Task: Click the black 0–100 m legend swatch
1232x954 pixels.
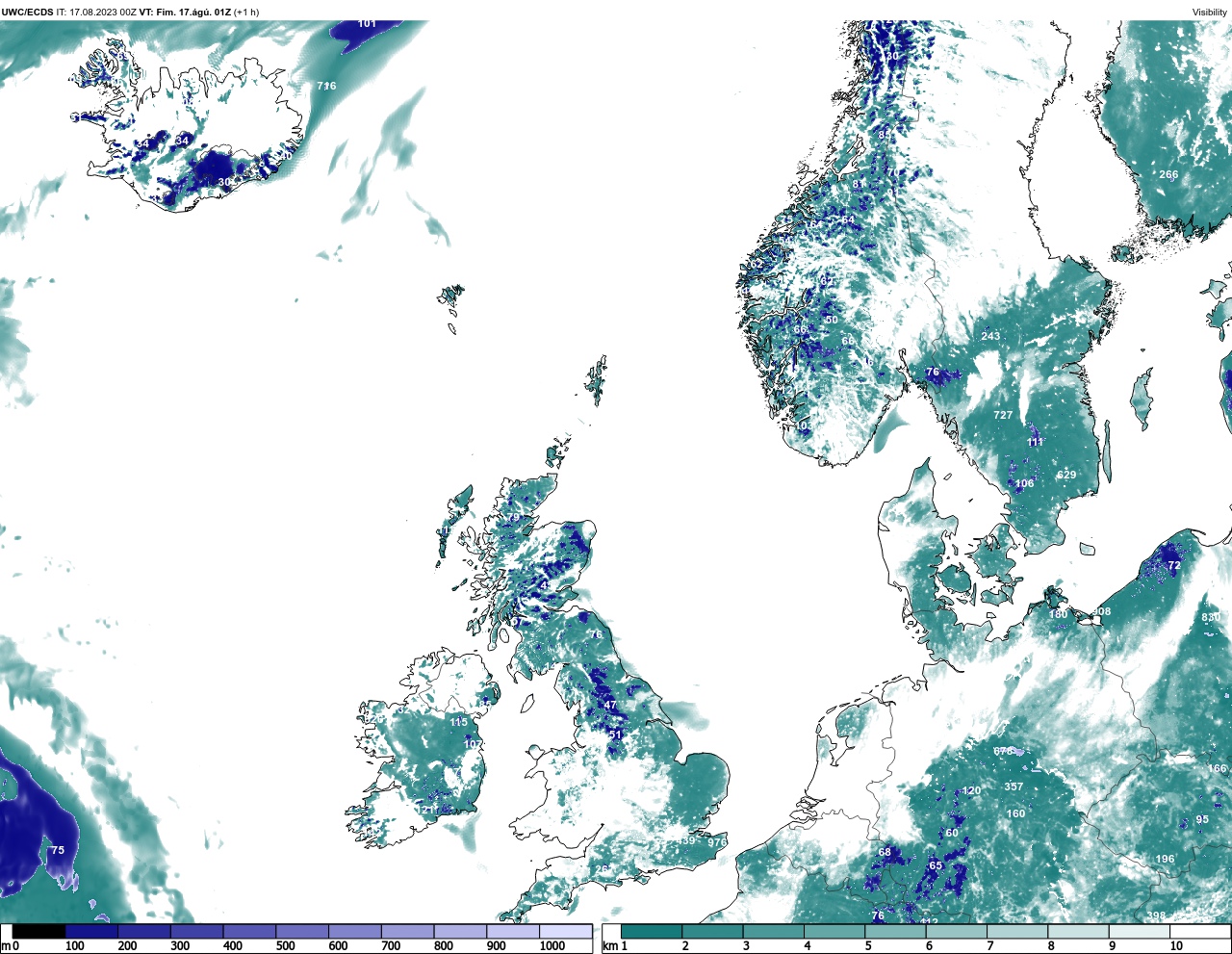Action: click(x=39, y=931)
